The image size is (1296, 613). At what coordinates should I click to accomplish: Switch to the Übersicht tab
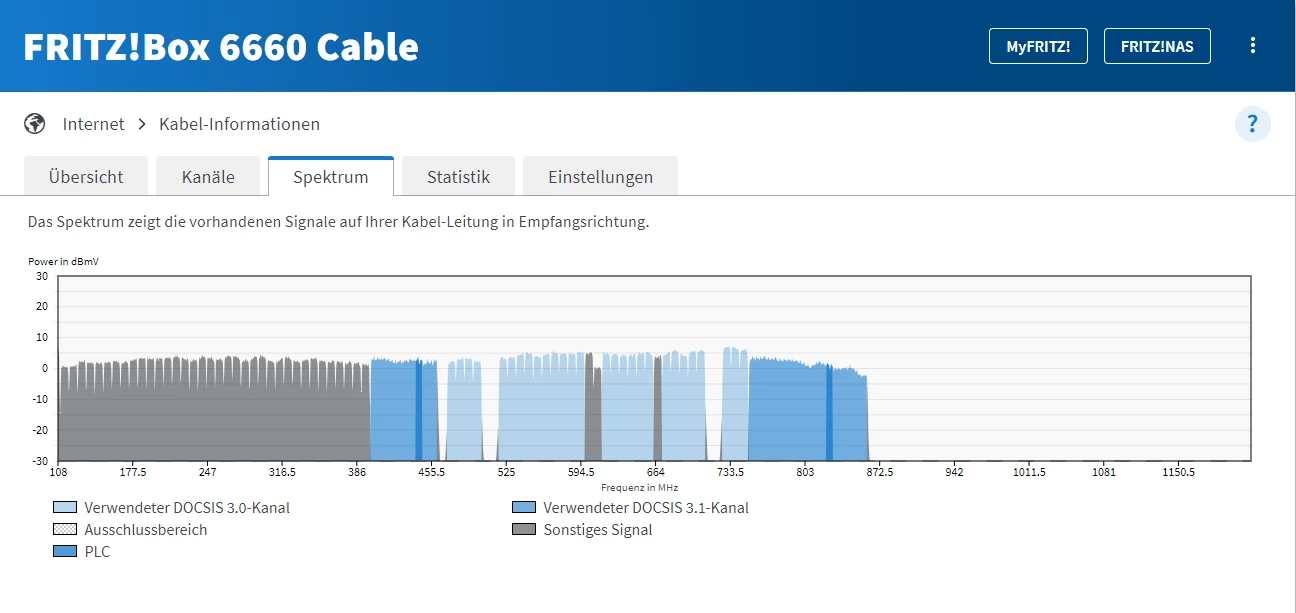pyautogui.click(x=86, y=177)
